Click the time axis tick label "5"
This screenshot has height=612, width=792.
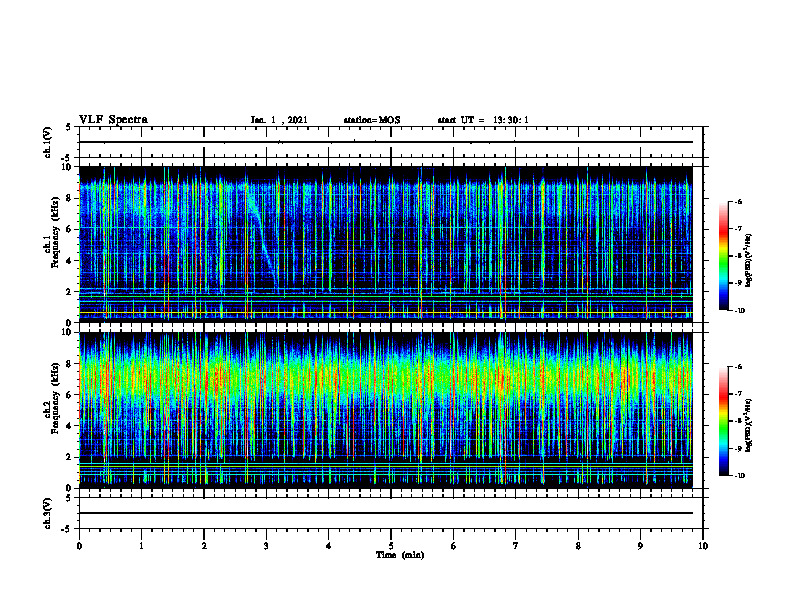[x=391, y=546]
